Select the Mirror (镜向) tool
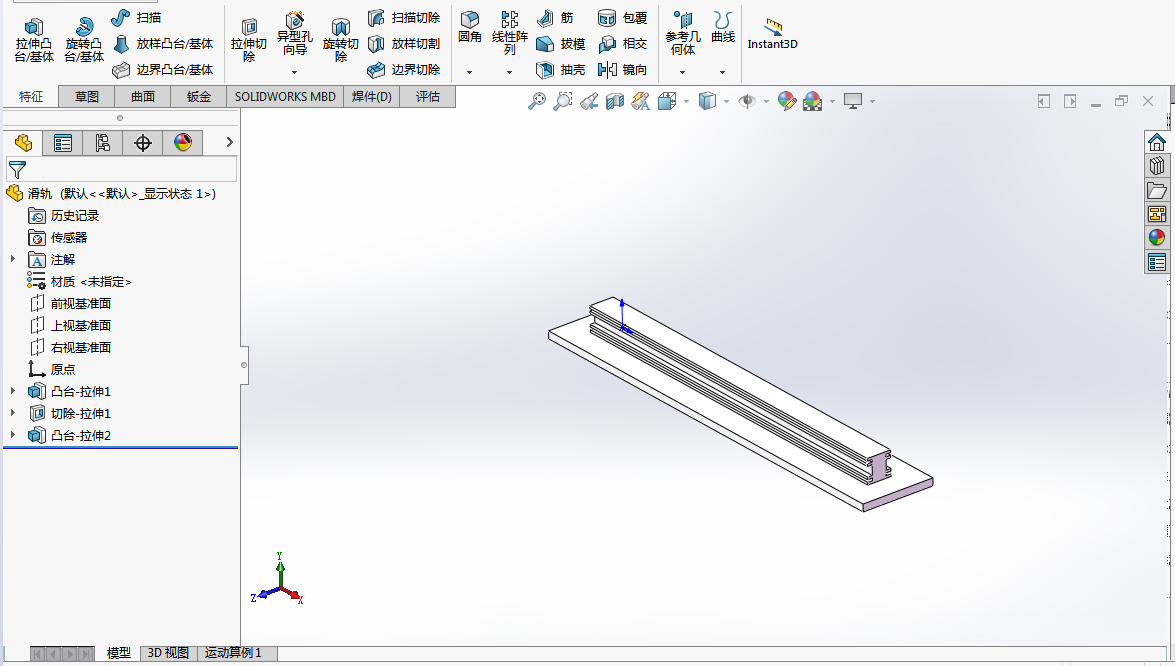The height and width of the screenshot is (666, 1175). [x=623, y=70]
